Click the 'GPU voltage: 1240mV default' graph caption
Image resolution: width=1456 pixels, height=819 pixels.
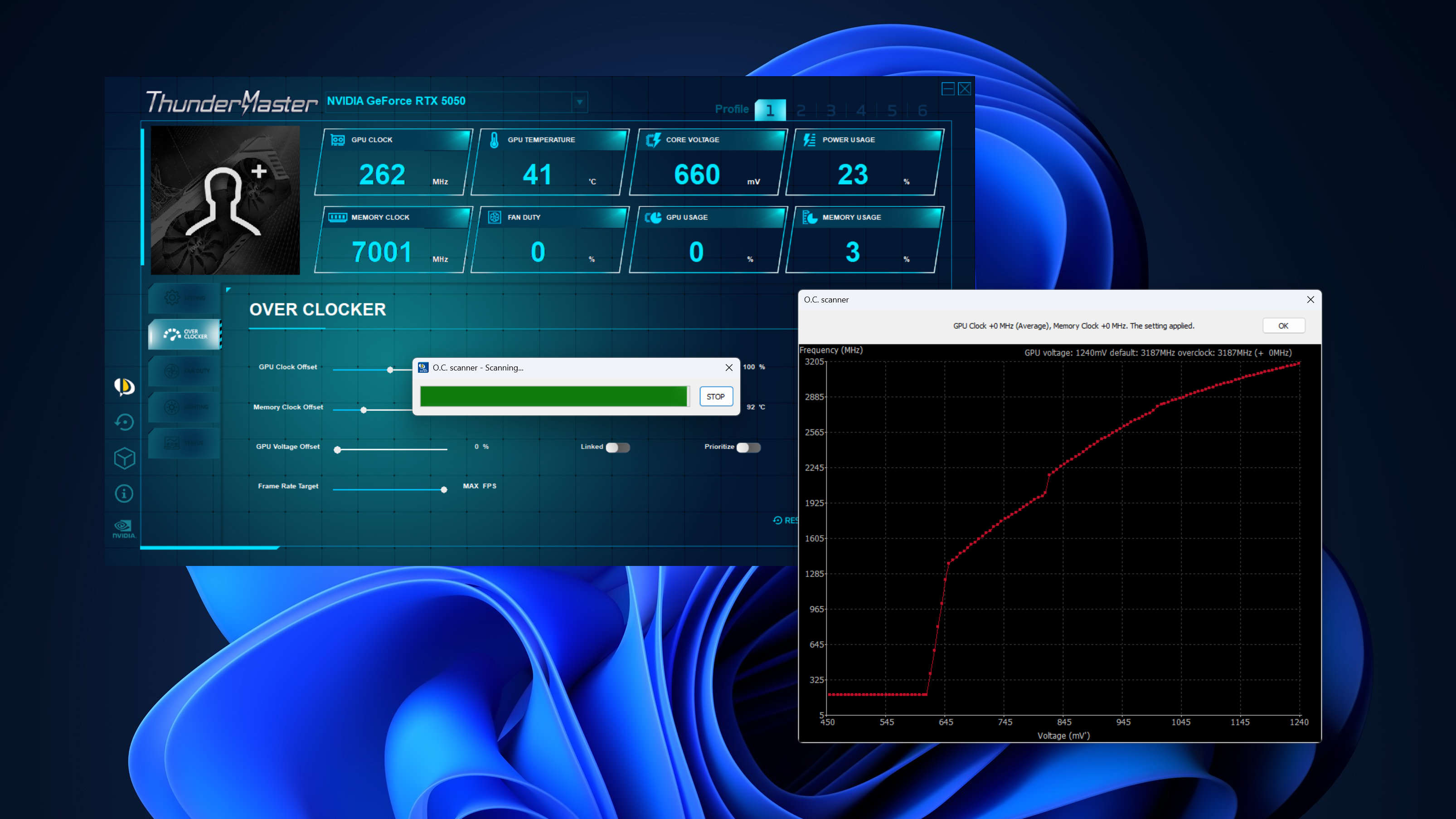coord(1158,352)
